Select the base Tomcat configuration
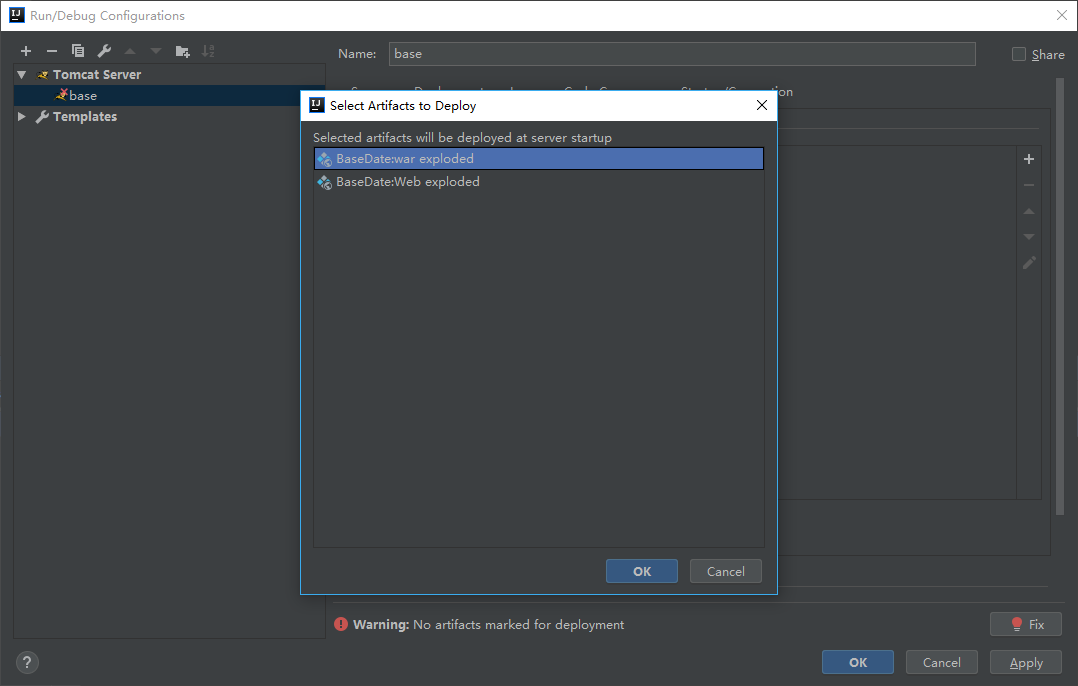This screenshot has width=1078, height=686. 169,96
